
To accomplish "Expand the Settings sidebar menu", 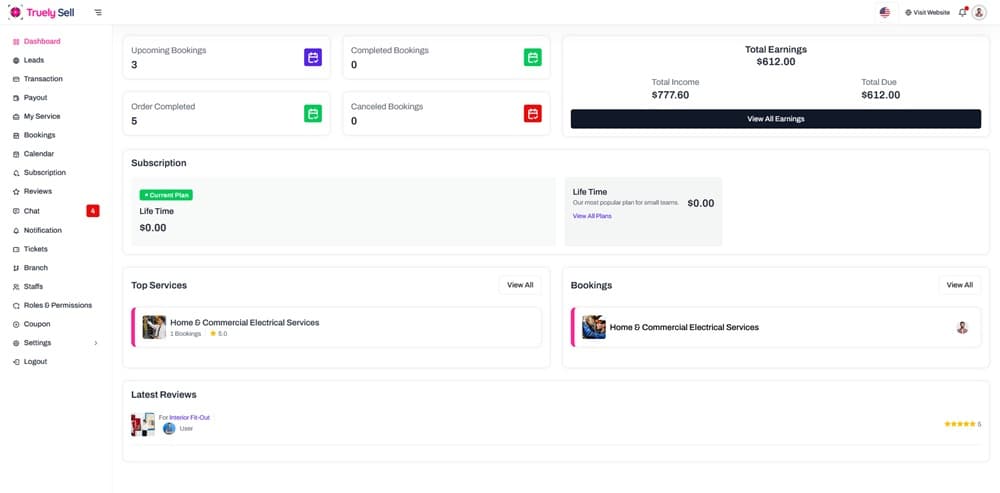I will coord(60,343).
